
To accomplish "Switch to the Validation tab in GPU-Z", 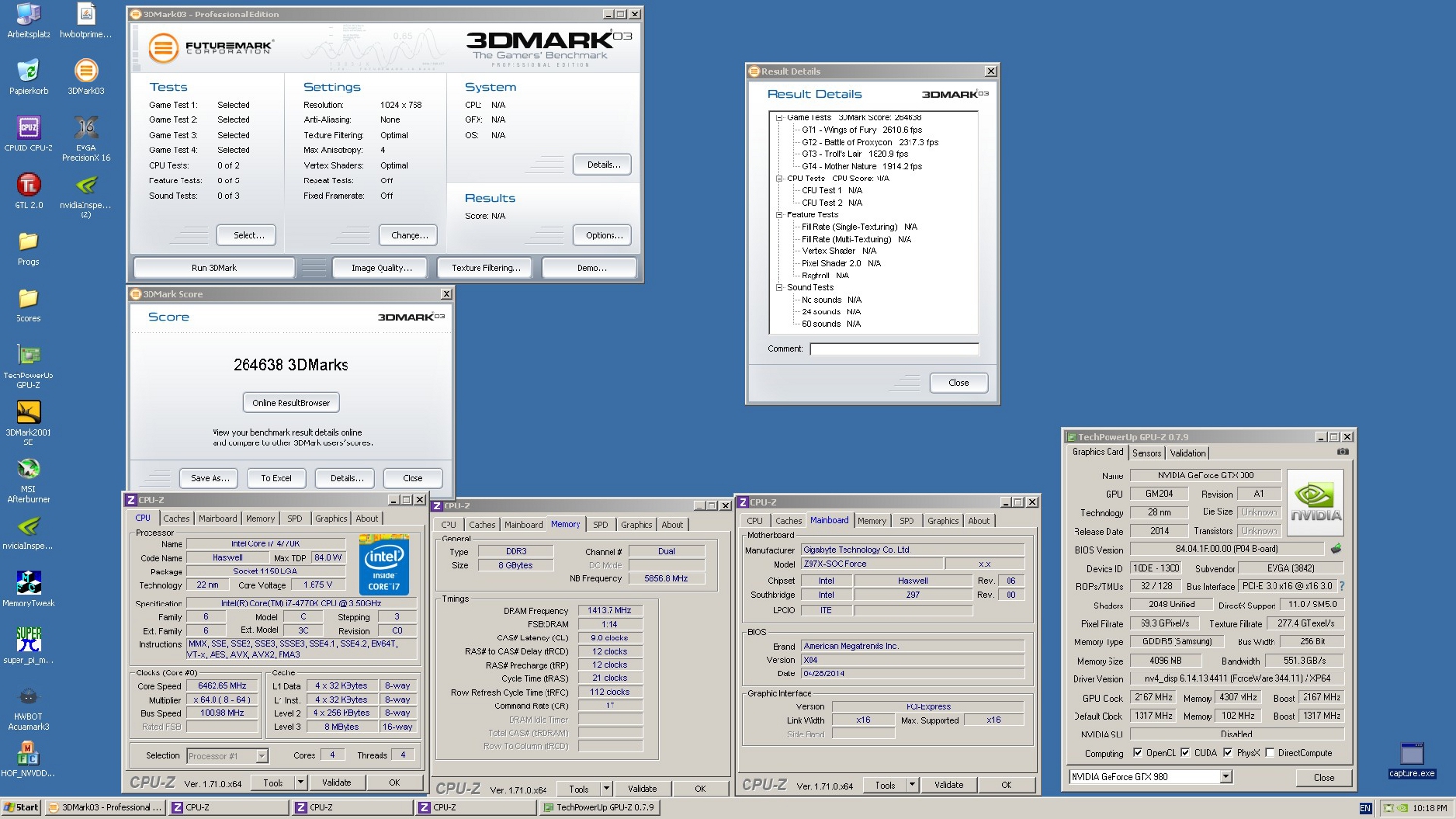I will click(1187, 453).
